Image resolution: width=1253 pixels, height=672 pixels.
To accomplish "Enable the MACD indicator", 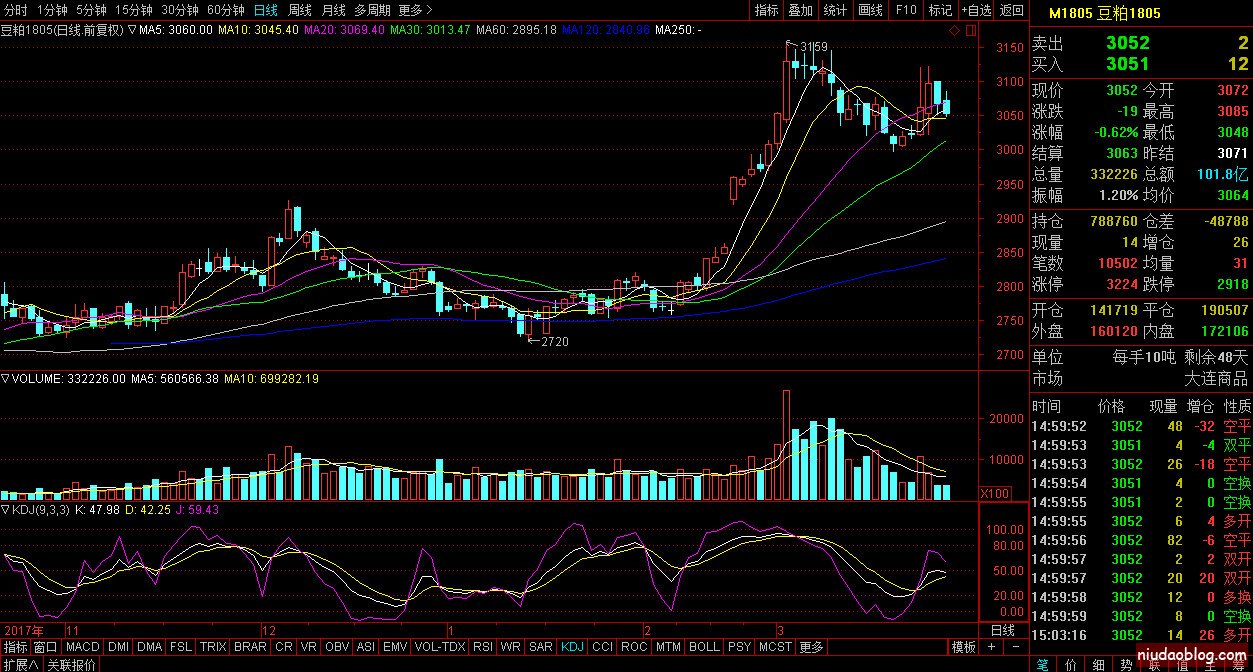I will coord(83,647).
